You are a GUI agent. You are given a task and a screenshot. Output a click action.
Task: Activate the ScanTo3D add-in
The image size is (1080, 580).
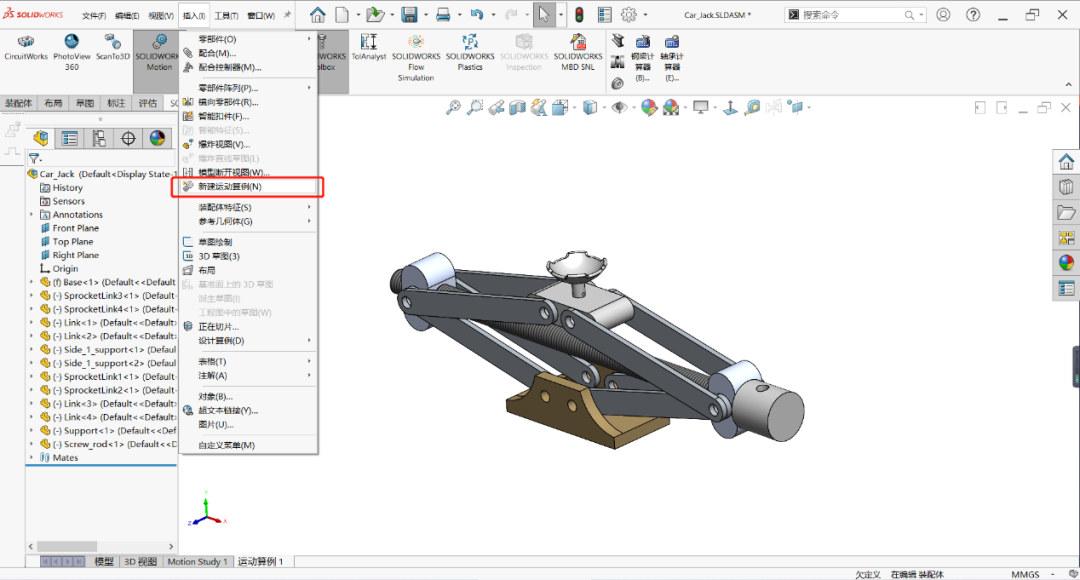(x=112, y=48)
